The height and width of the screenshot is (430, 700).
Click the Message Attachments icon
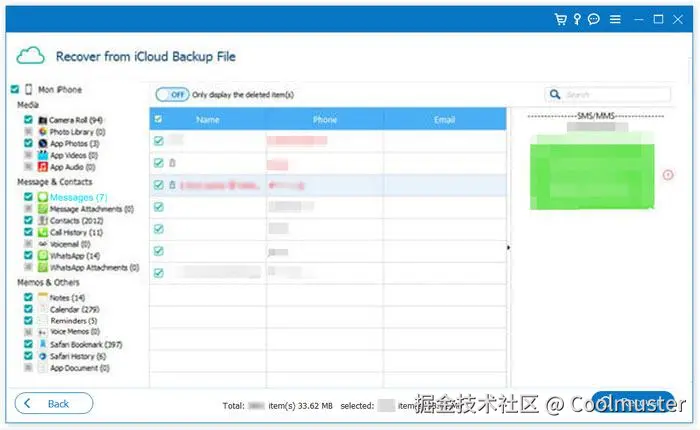tap(42, 209)
